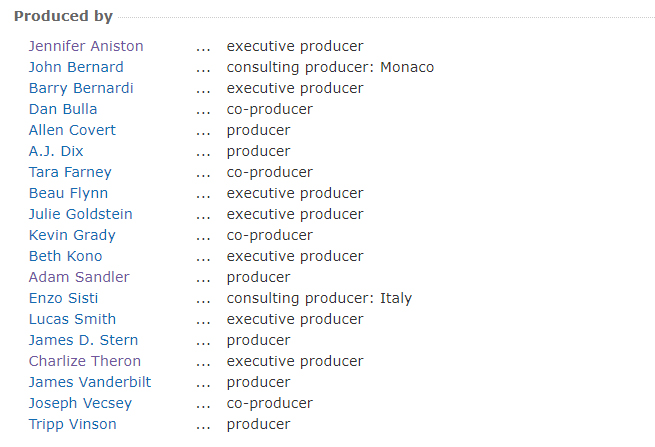Visit James Vanderbilt's page
Screen dimensions: 655x447
click(x=90, y=382)
